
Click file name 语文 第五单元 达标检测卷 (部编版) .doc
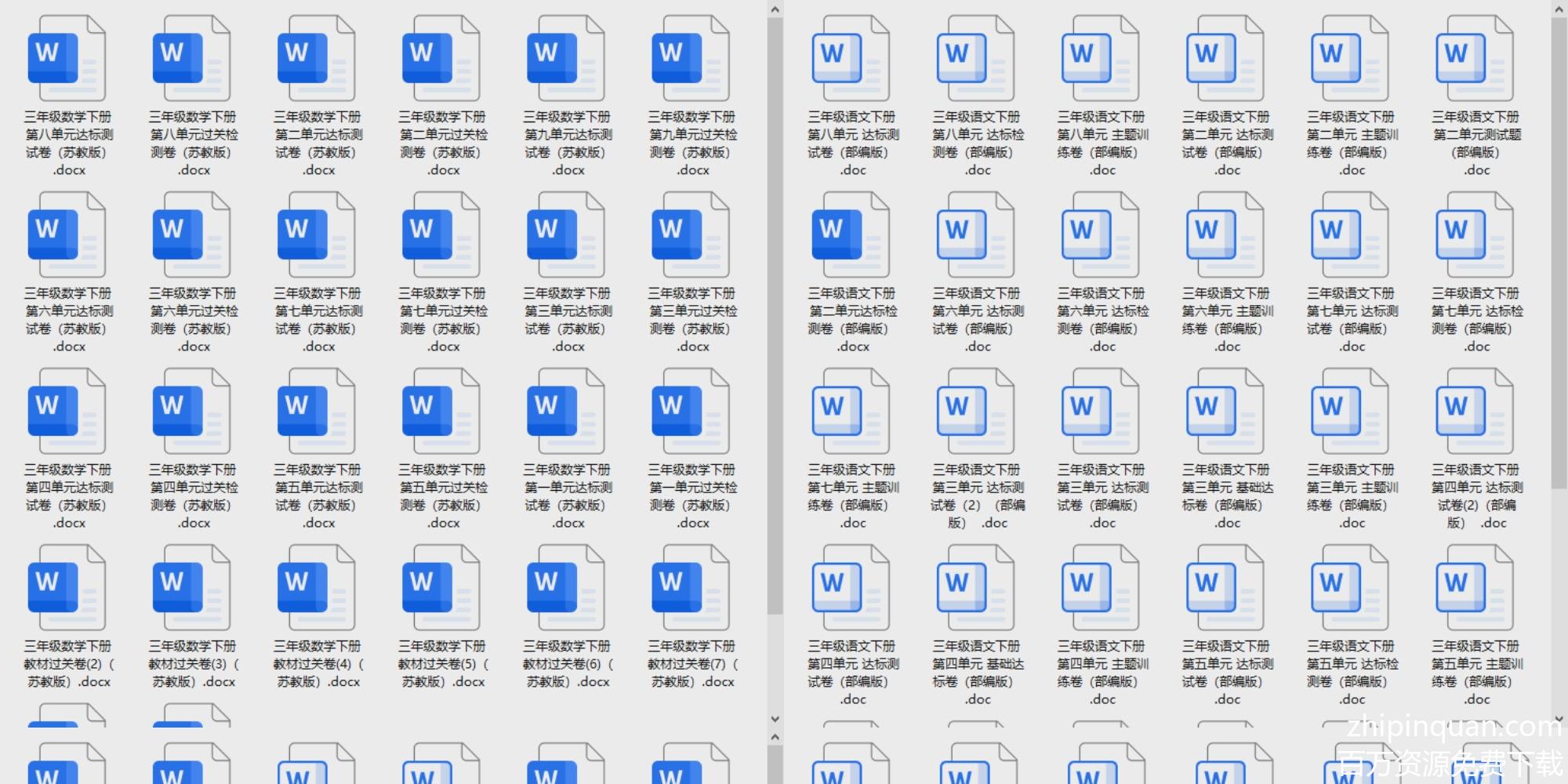click(x=1352, y=673)
